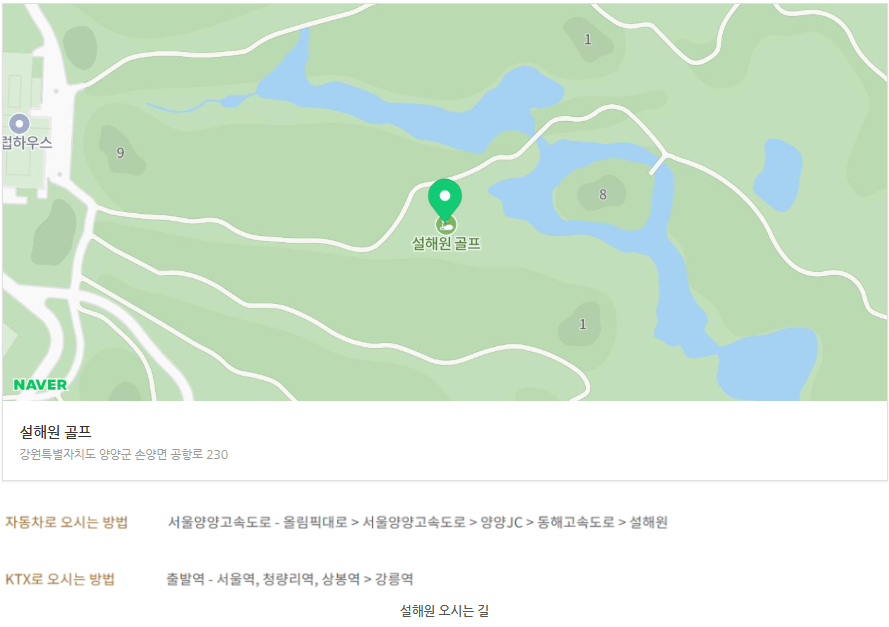Click the address 강원특별자치도 양양군 손양면 공항로 230
889x627 pixels.
click(x=124, y=454)
